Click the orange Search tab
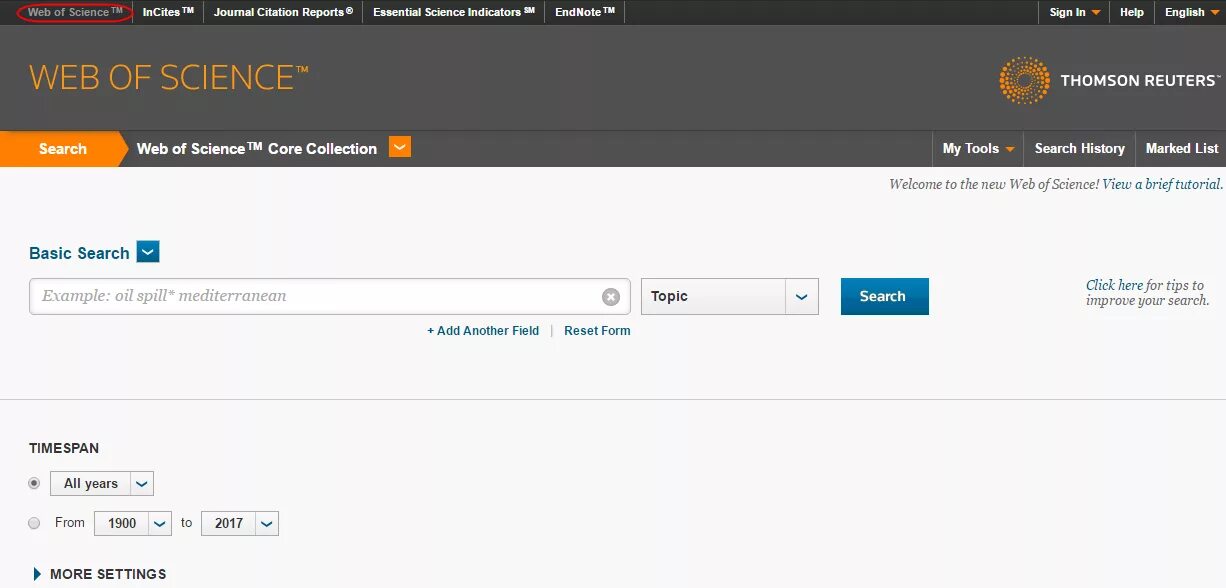The width and height of the screenshot is (1226, 588). click(x=62, y=148)
